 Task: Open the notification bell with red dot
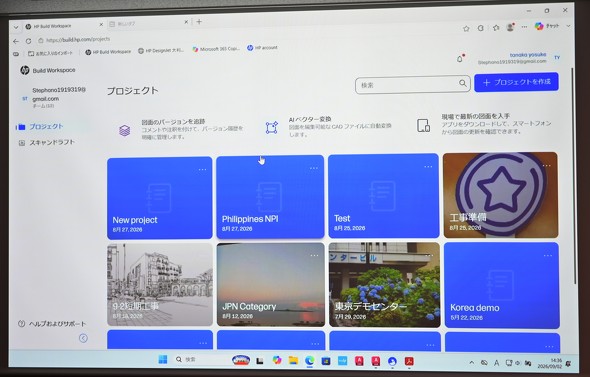click(460, 59)
